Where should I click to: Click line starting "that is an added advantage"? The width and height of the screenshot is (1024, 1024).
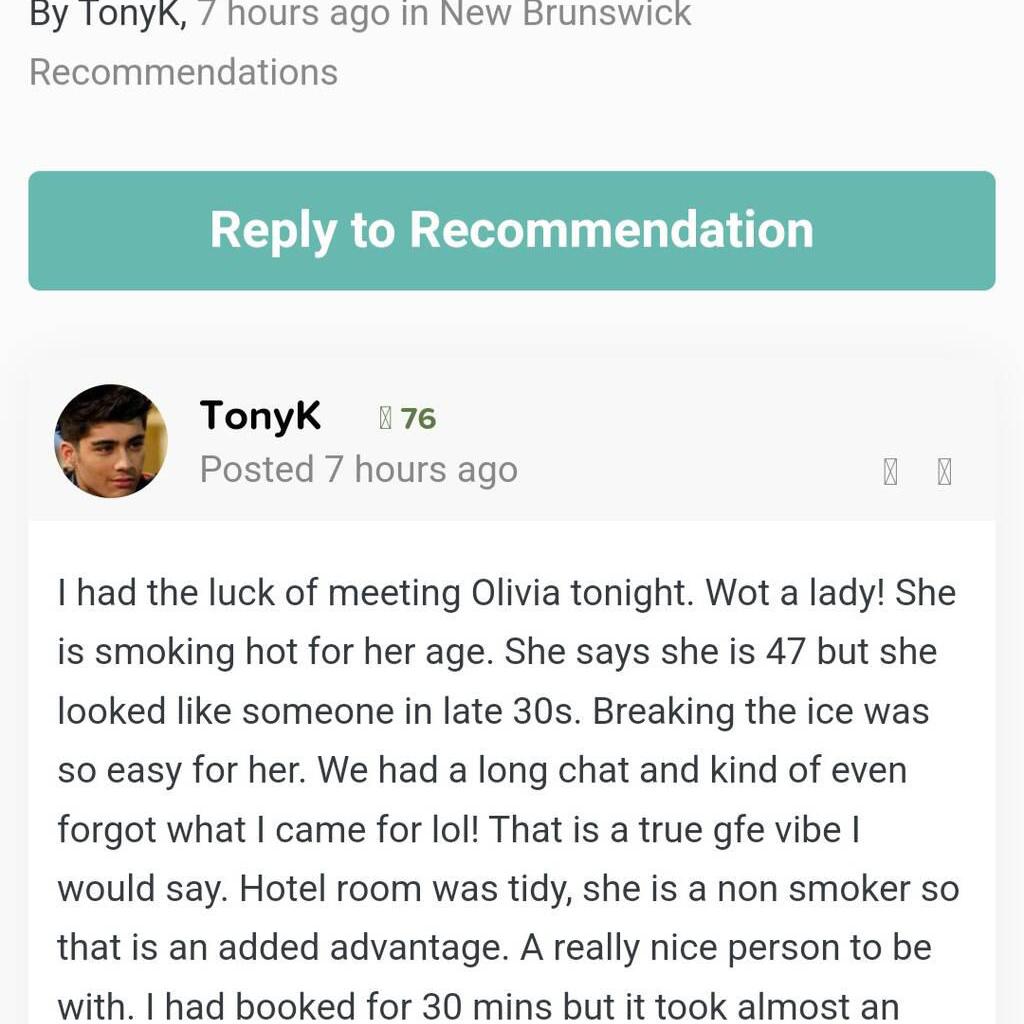pos(494,948)
